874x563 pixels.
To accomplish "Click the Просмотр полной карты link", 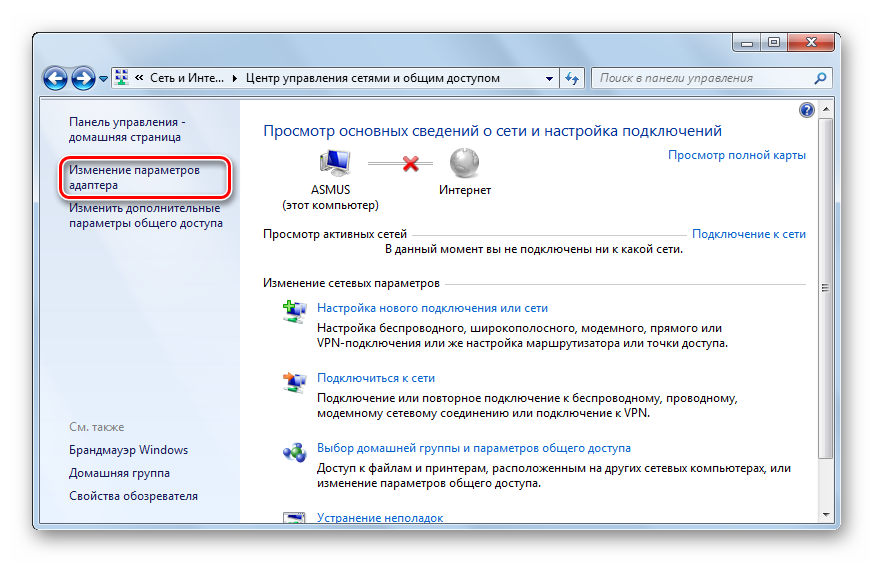I will (x=736, y=155).
